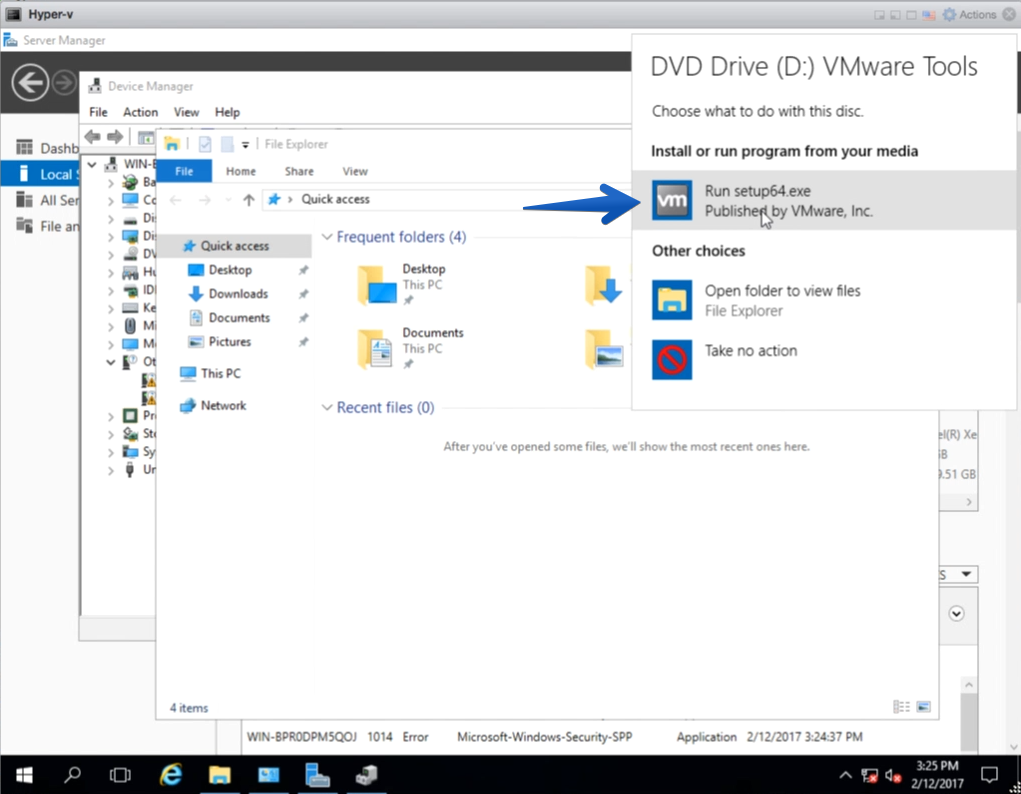The height and width of the screenshot is (794, 1021).
Task: Click Server Manager back arrow button
Action: coord(30,83)
